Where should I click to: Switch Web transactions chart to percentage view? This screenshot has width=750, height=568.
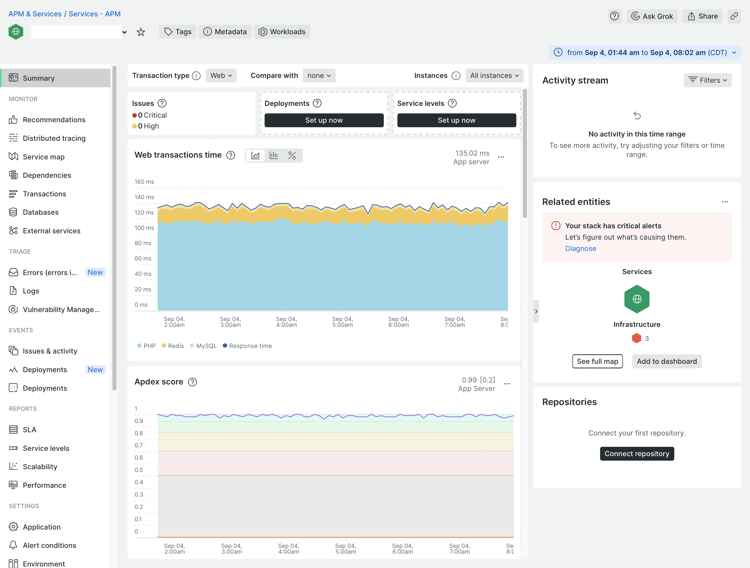[x=292, y=156]
